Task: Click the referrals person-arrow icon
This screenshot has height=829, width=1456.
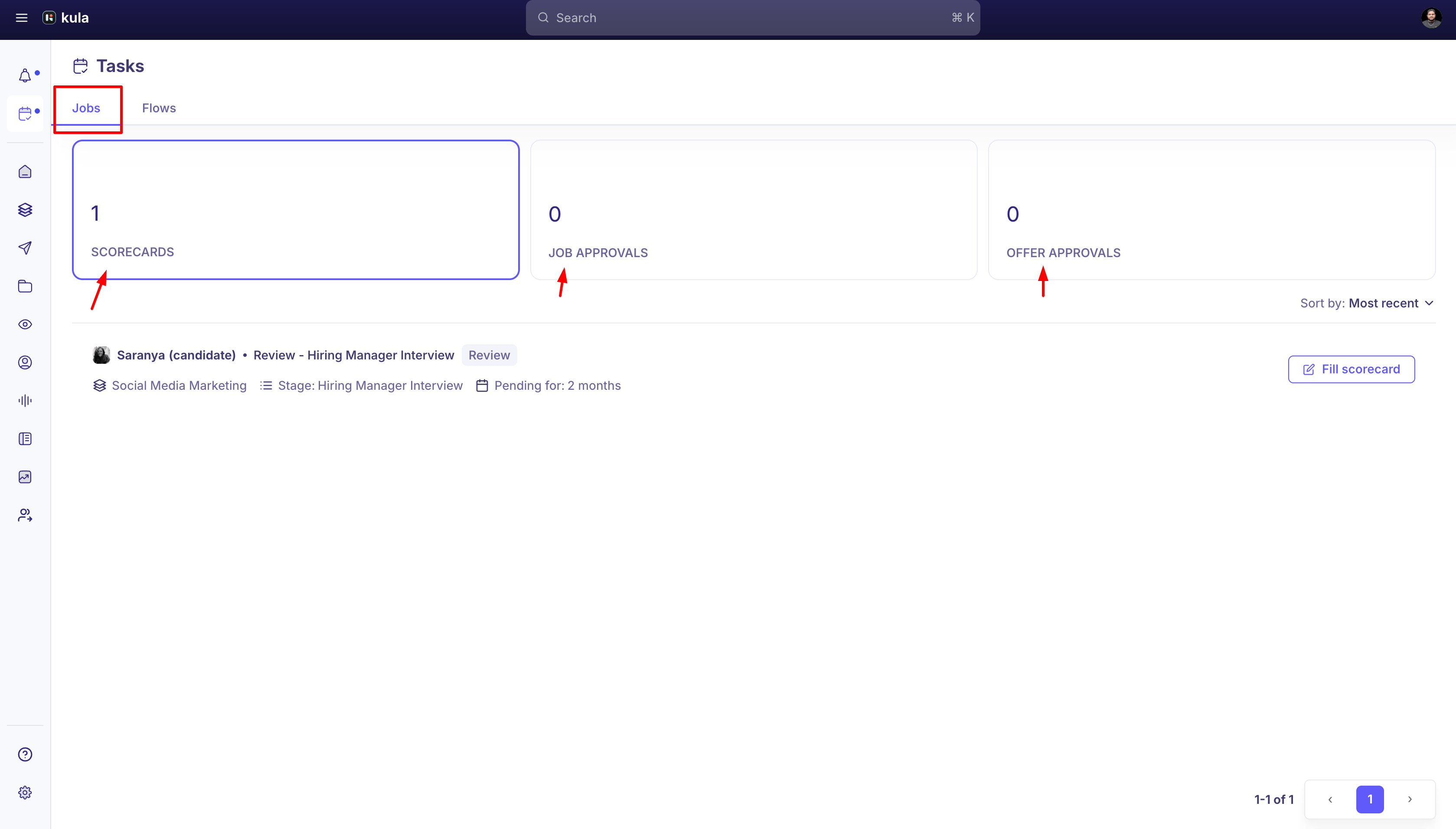Action: click(x=24, y=515)
